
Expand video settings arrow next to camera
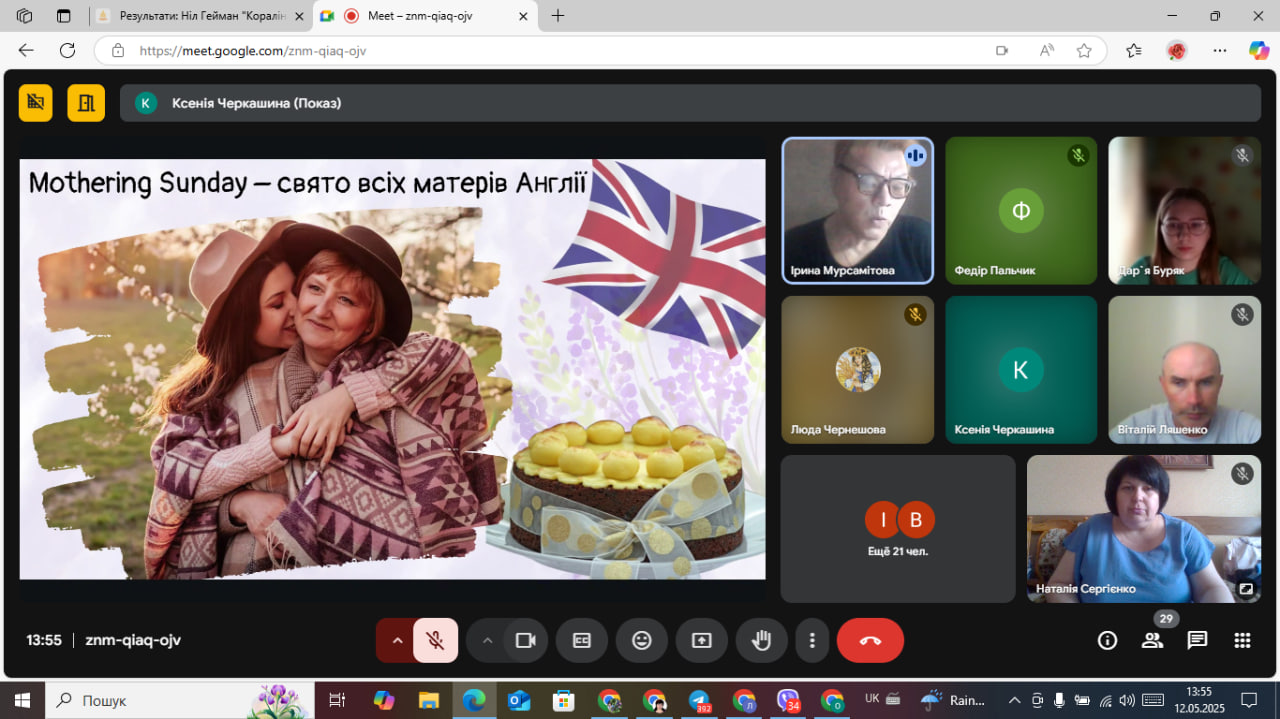coord(487,640)
